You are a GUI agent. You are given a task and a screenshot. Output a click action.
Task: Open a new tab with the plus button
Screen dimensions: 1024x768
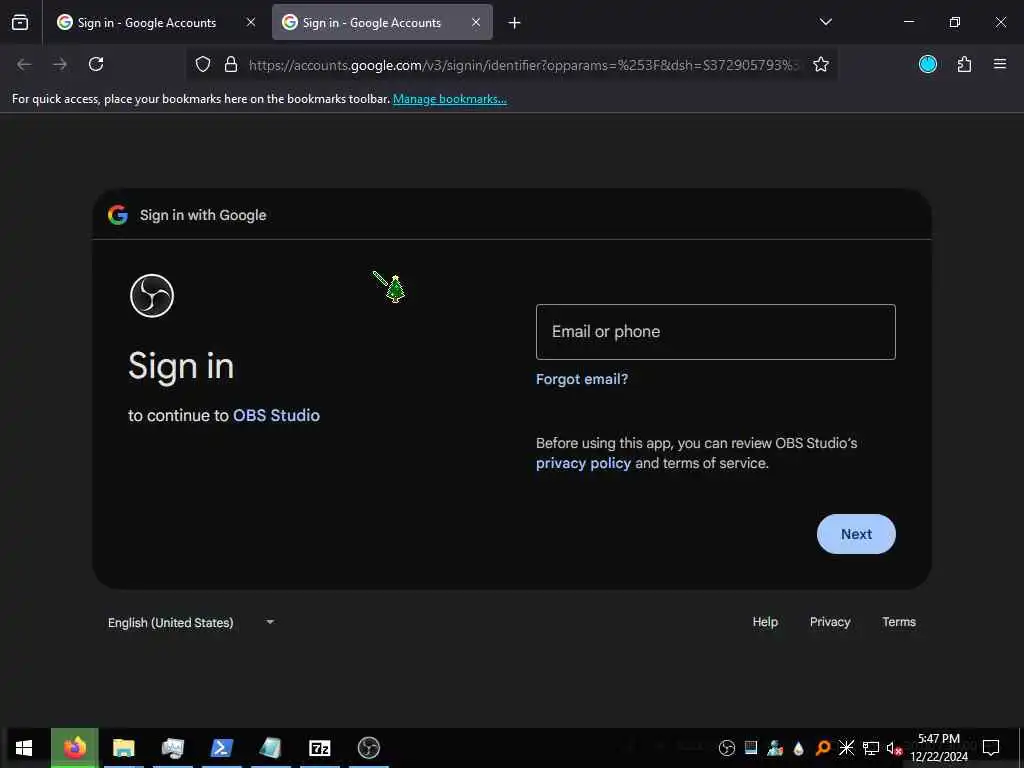pyautogui.click(x=515, y=23)
